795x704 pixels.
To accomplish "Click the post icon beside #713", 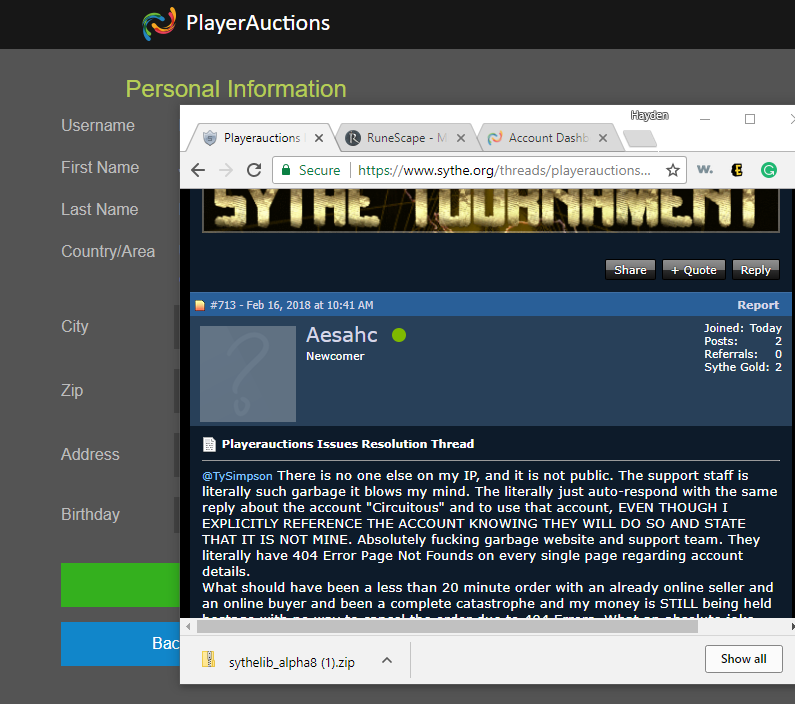I will 200,305.
